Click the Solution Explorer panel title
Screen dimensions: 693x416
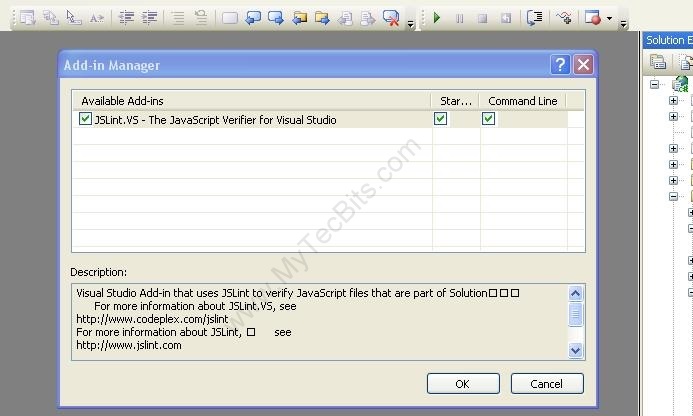(668, 40)
